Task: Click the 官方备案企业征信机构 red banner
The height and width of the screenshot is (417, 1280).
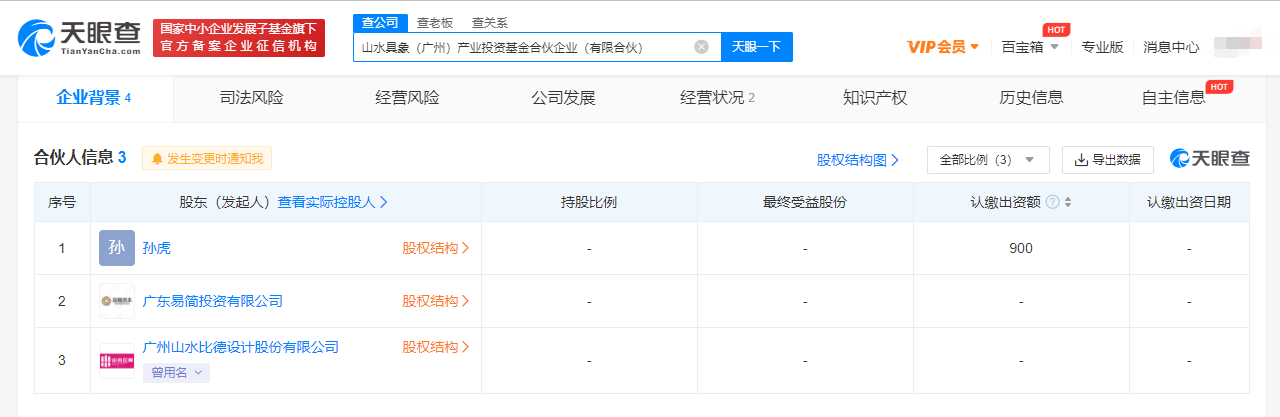Action: pos(239,38)
